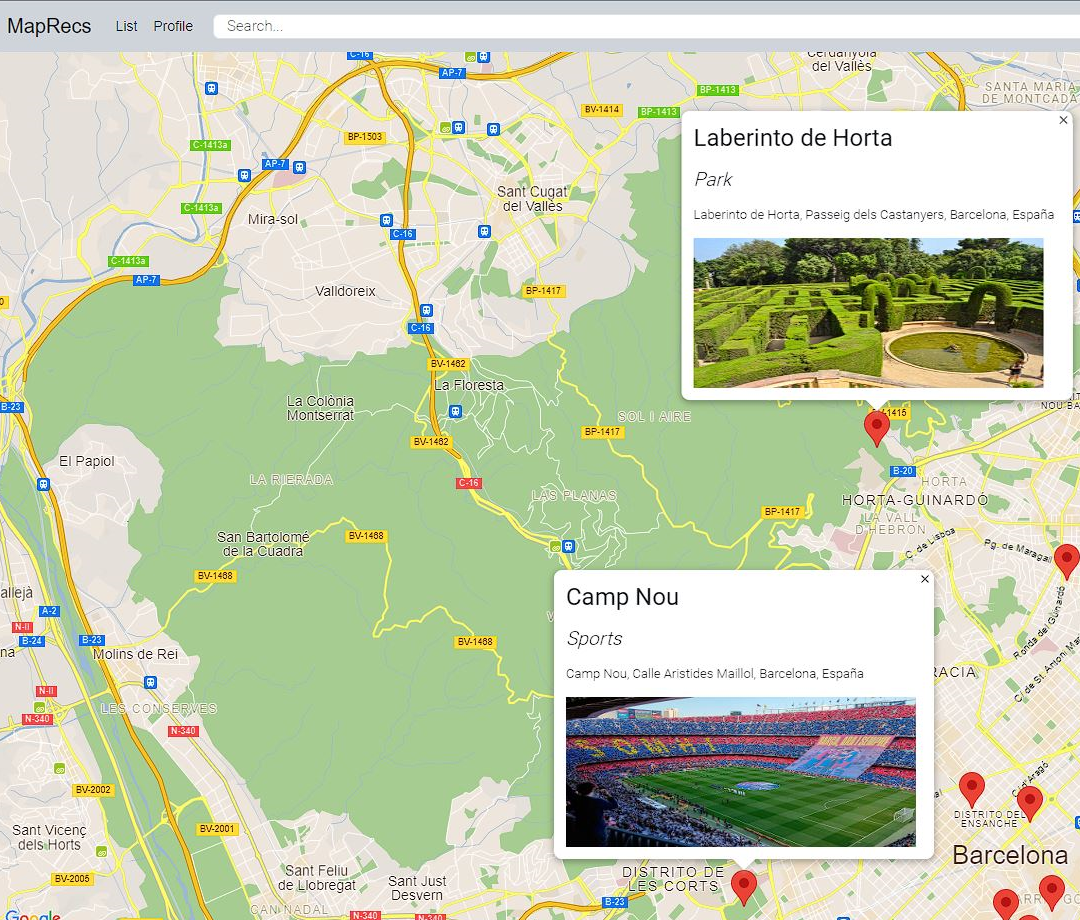The image size is (1080, 920).
Task: Click the red marker under Laberinto de Horta popup
Action: [876, 428]
